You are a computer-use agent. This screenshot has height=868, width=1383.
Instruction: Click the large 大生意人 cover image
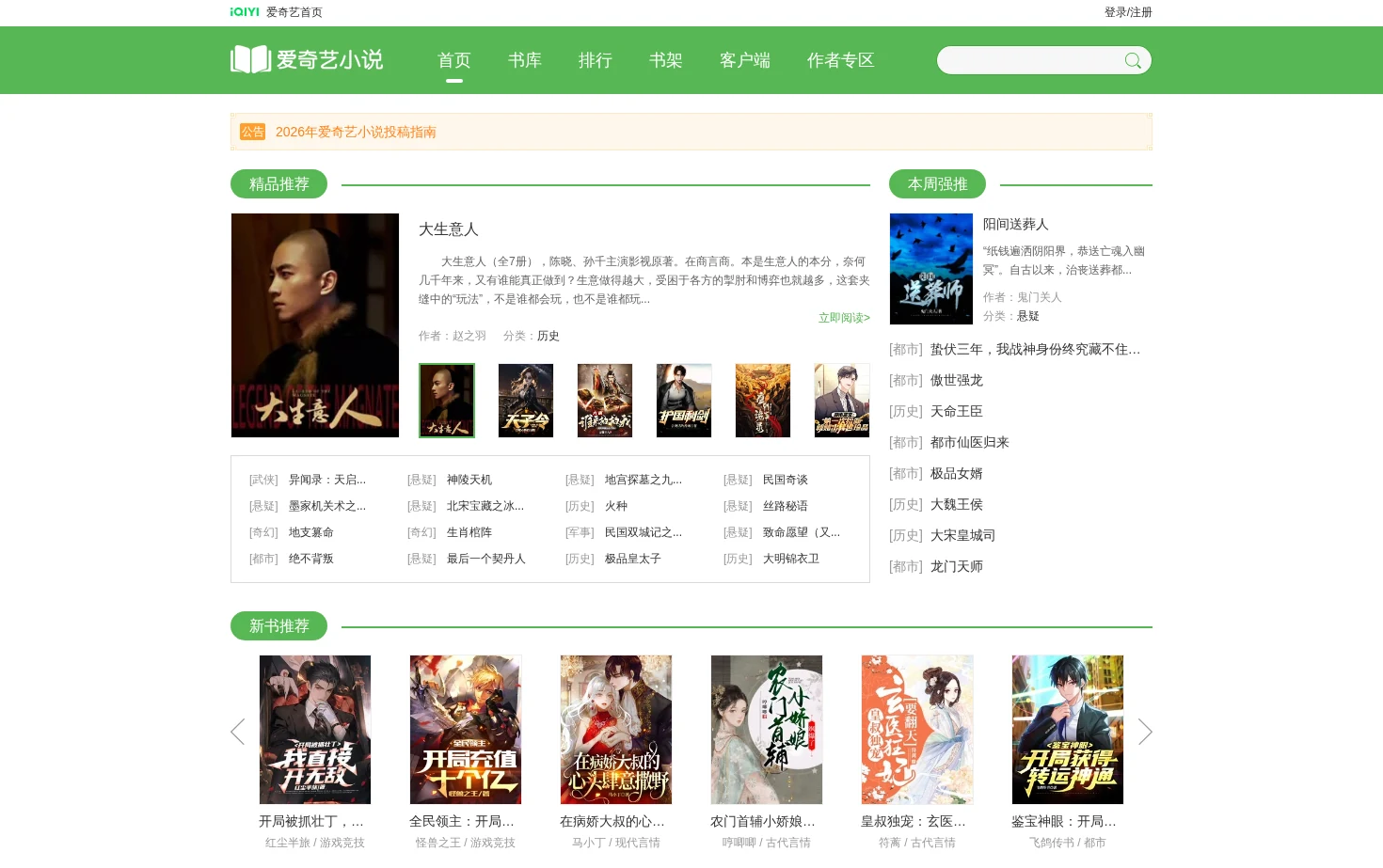315,325
